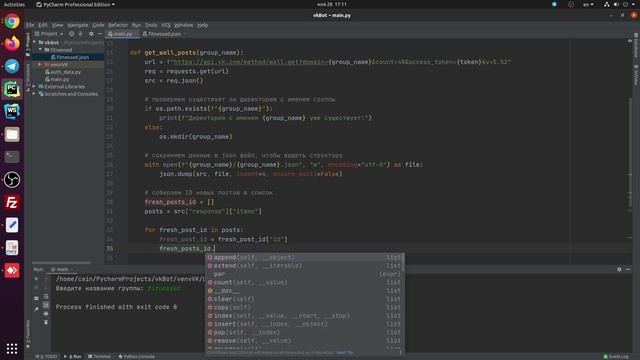Viewport: 640px width, 360px height.
Task: Launch Firefox from the dock
Action: pyautogui.click(x=12, y=43)
